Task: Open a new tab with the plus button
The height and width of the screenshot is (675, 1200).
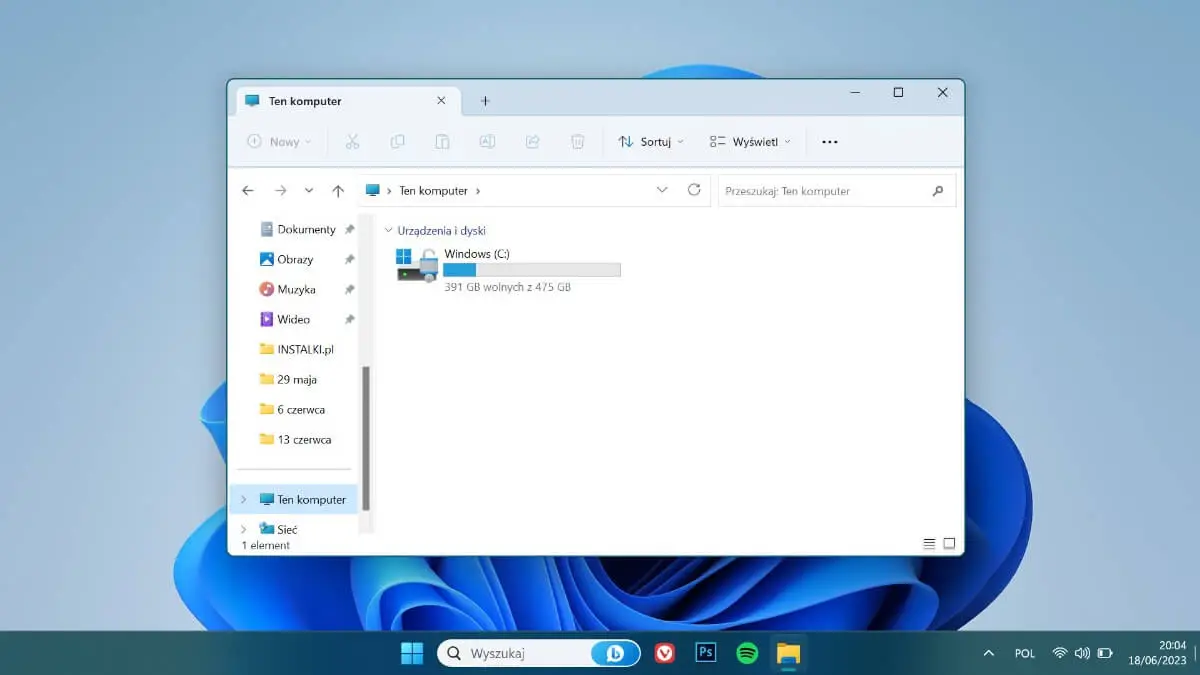Action: 485,100
